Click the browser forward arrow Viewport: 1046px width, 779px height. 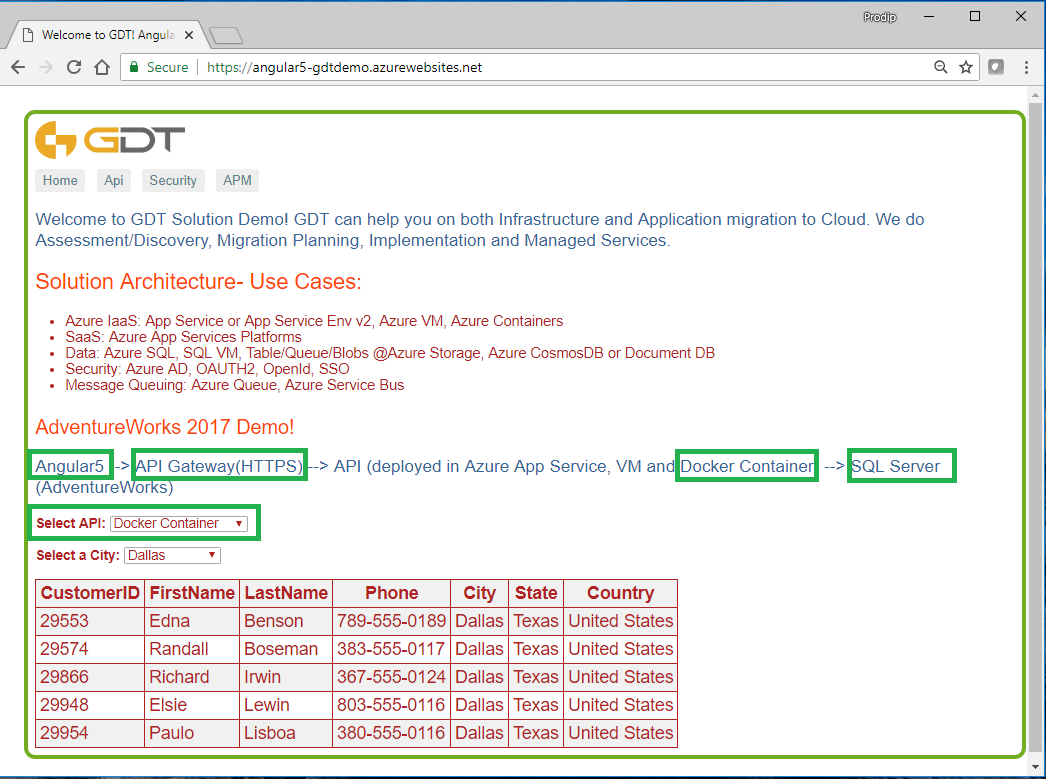point(46,67)
